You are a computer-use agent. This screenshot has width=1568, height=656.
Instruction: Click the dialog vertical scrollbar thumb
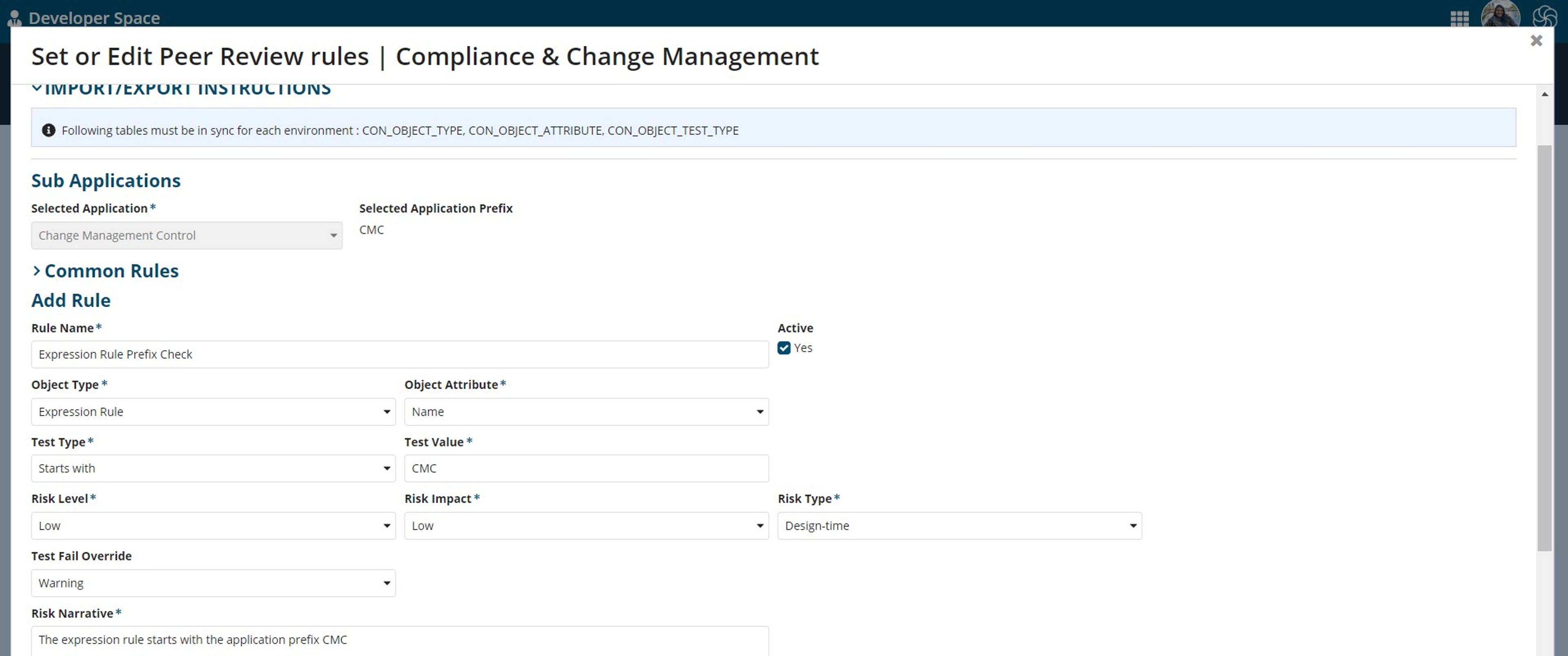[x=1544, y=348]
